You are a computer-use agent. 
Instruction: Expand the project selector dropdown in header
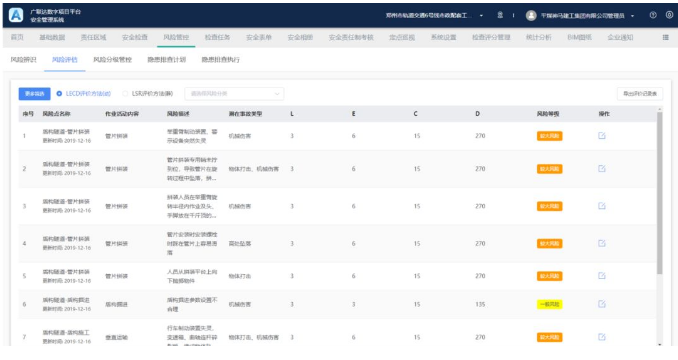[481, 16]
